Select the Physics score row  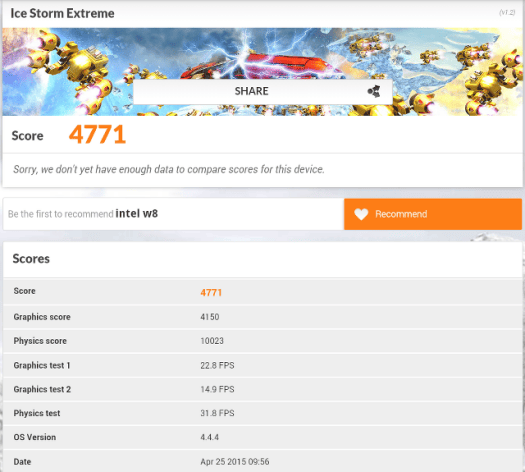[x=263, y=341]
